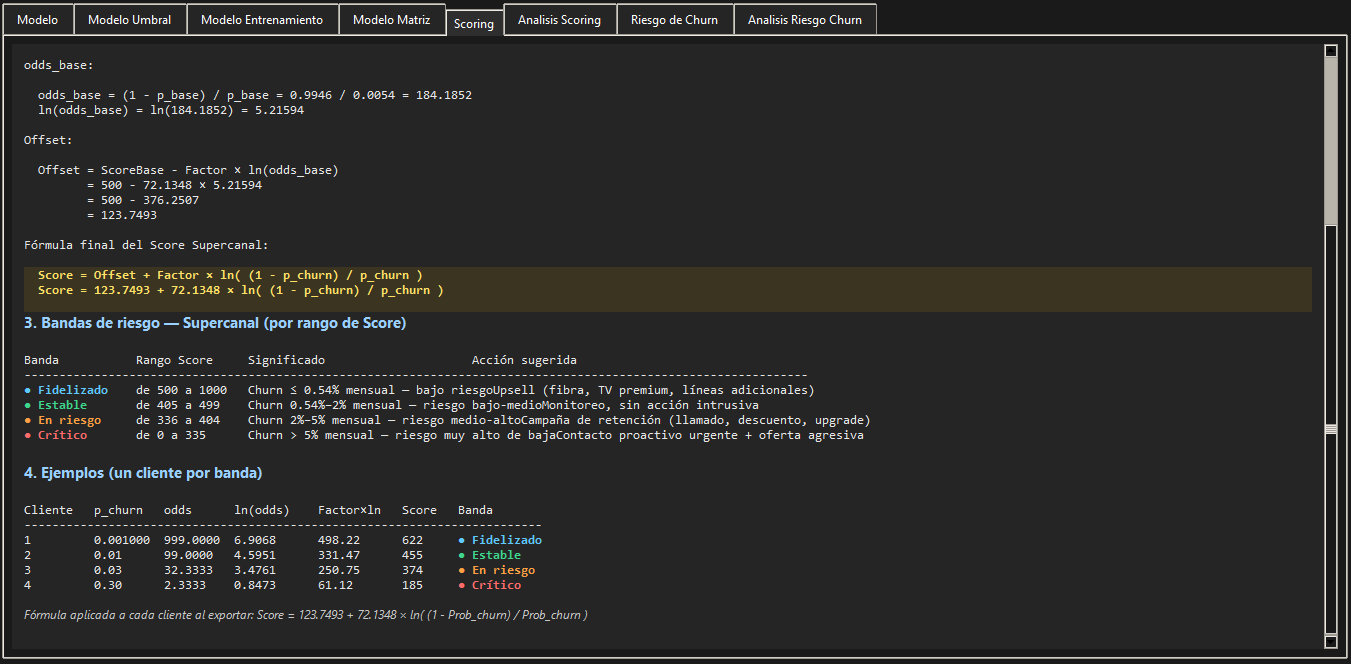This screenshot has width=1351, height=664.
Task: Click the score value "622"
Action: (x=412, y=540)
